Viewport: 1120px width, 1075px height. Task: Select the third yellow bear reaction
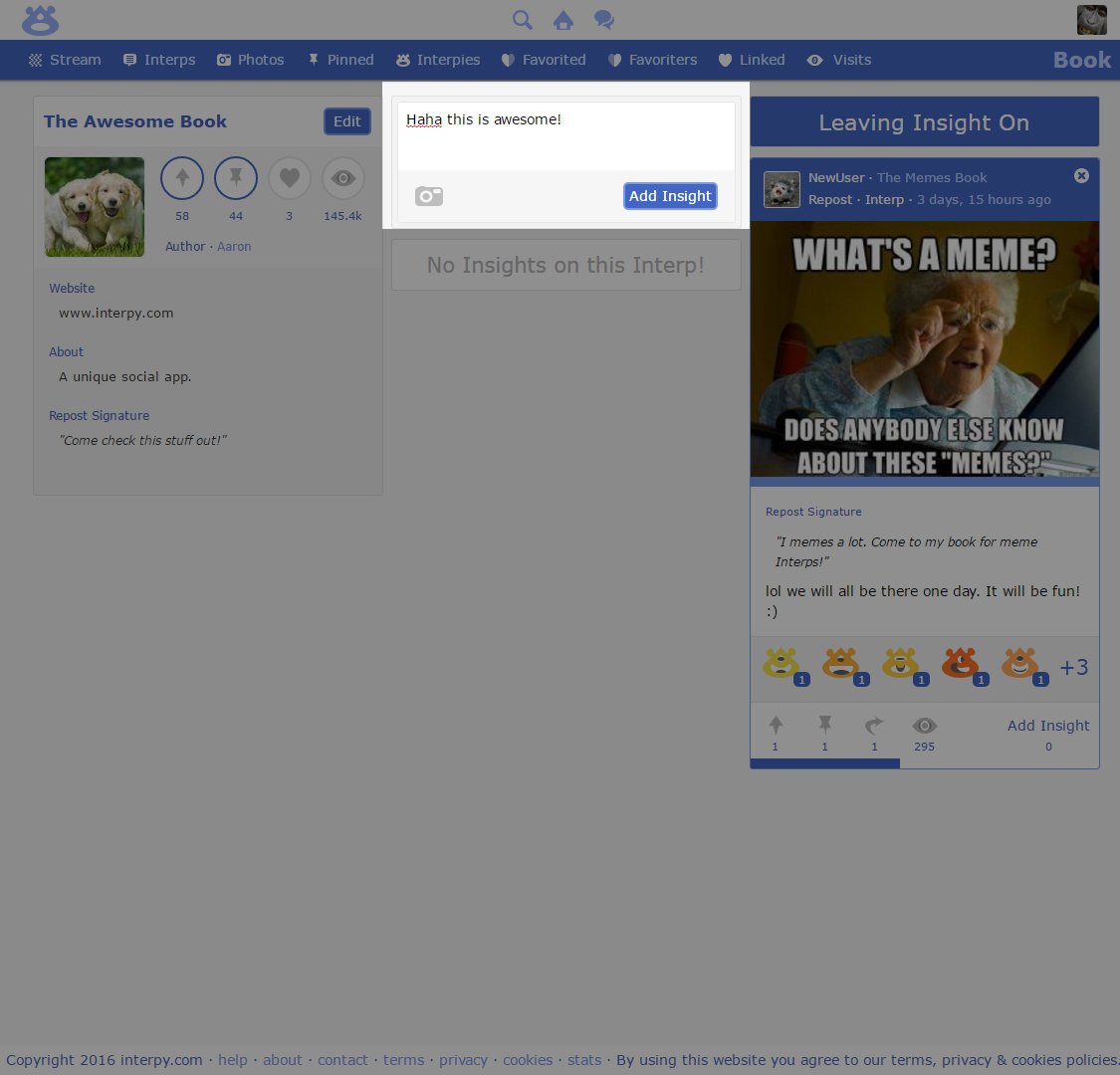click(901, 665)
